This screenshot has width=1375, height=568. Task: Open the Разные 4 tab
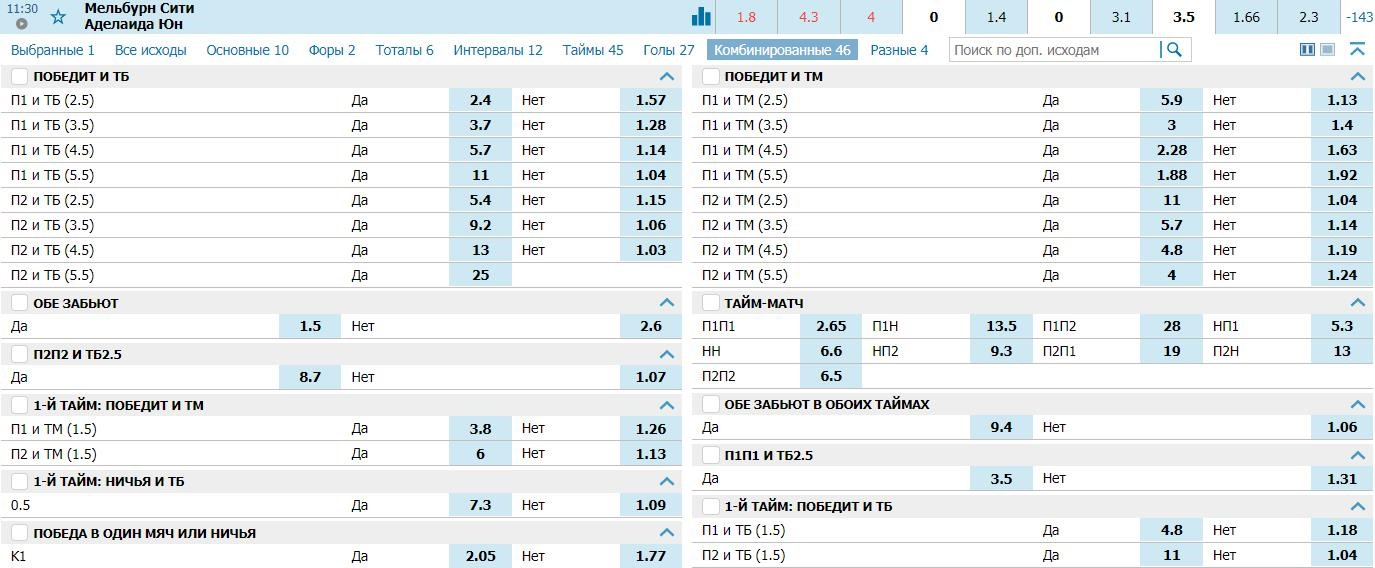(x=899, y=50)
